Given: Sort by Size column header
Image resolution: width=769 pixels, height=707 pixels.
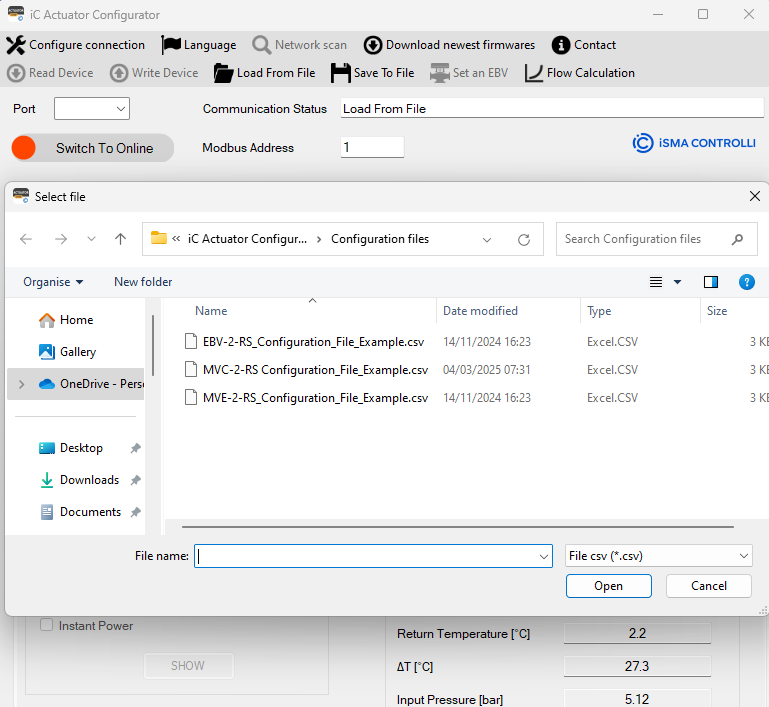Looking at the screenshot, I should [x=717, y=311].
